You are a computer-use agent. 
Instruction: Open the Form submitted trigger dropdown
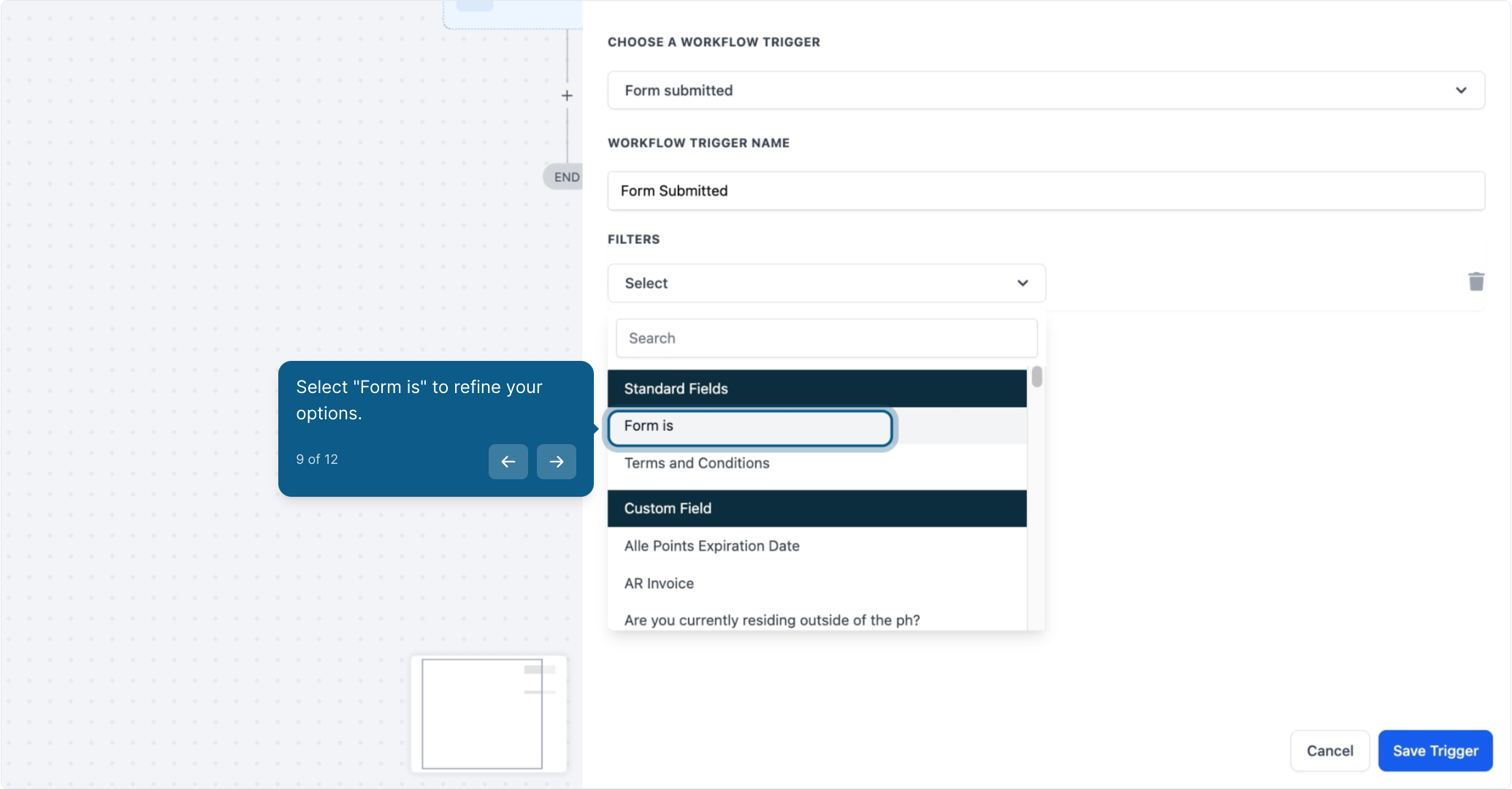point(1046,91)
